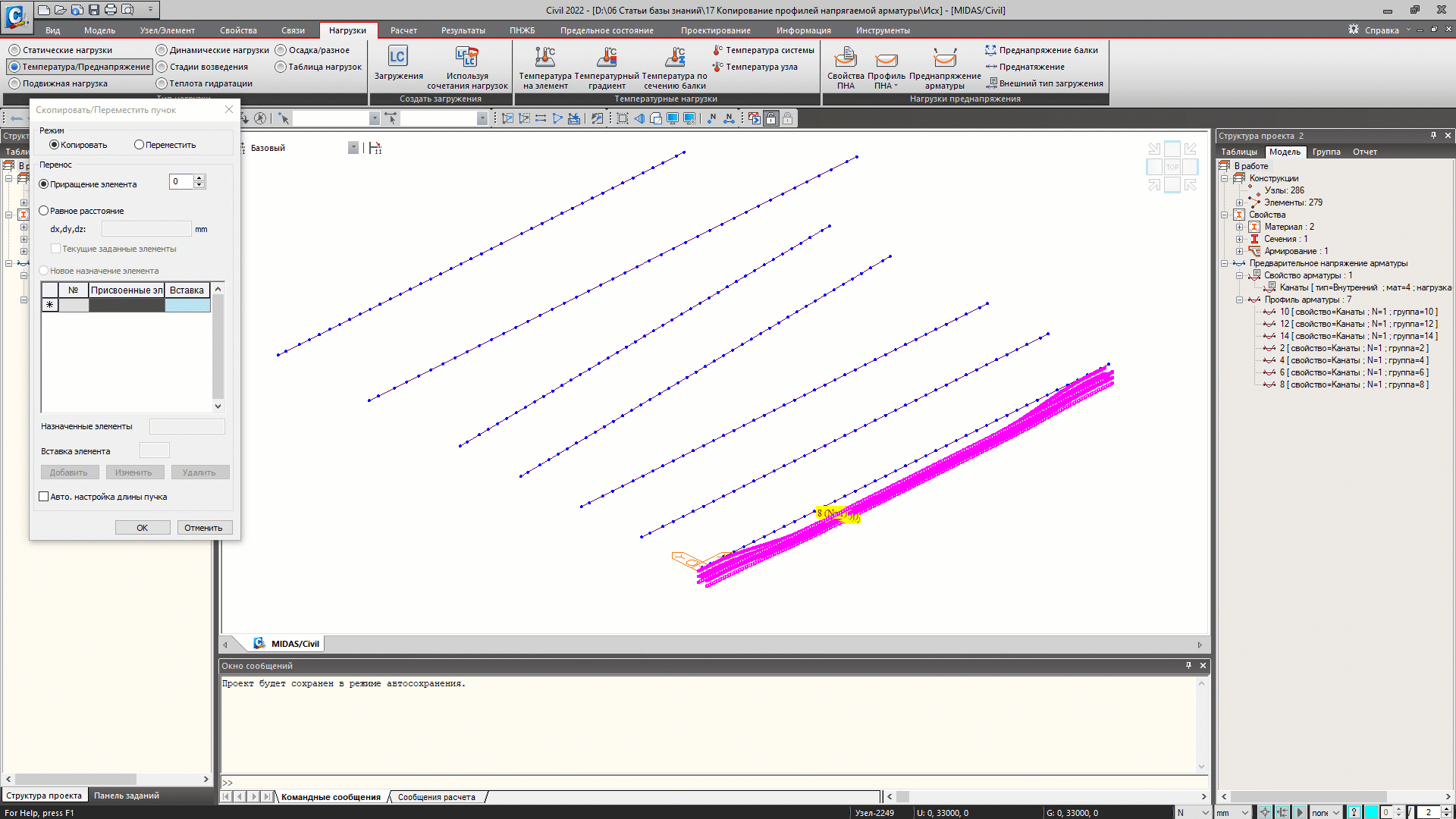
Task: Click Преднапряжение арматуры icon
Action: 944,57
